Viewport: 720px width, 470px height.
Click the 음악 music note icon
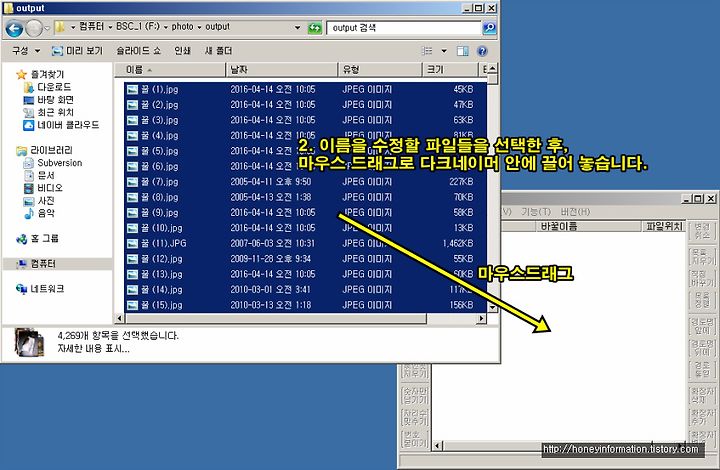point(28,213)
